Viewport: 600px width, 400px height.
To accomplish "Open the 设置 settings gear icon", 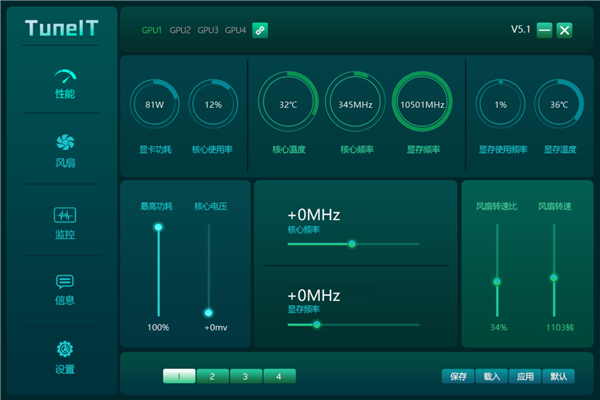I will point(65,349).
